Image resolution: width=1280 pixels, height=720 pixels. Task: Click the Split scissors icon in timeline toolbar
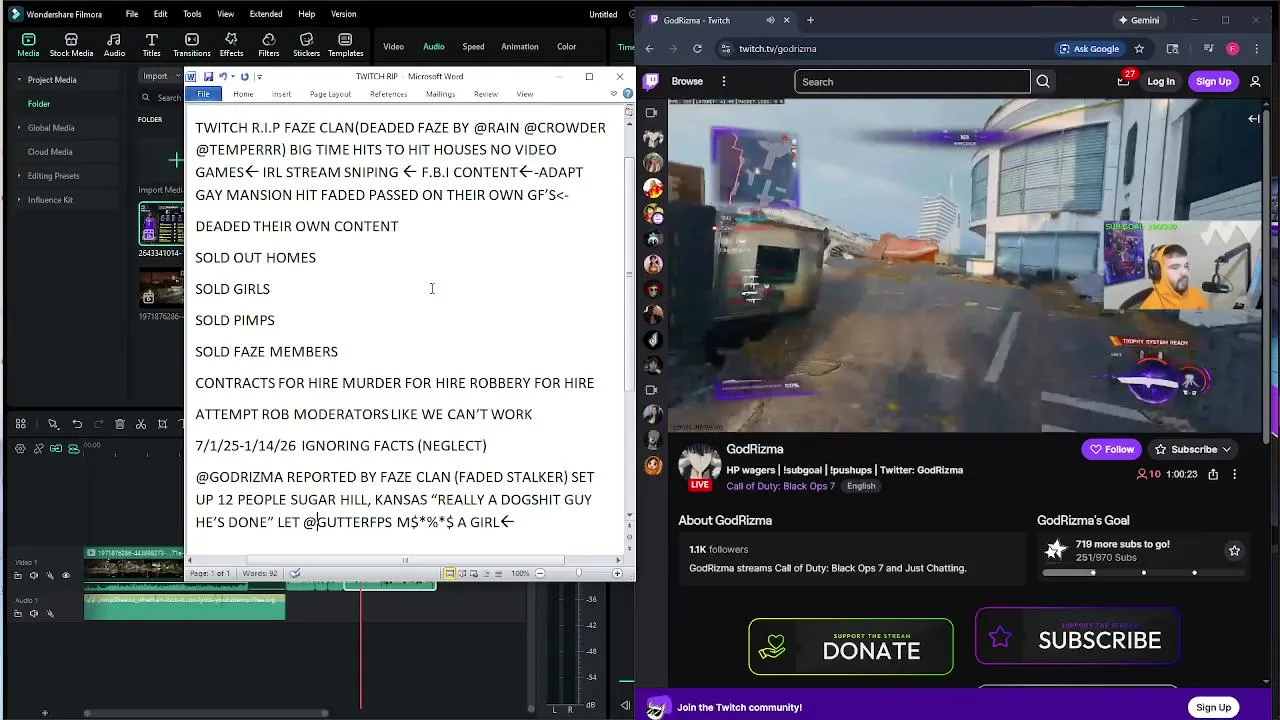(x=141, y=424)
